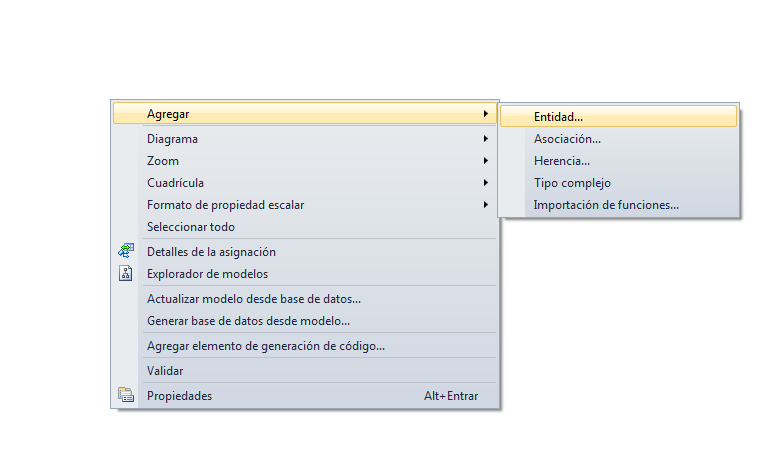Image resolution: width=758 pixels, height=453 pixels.
Task: Click the Propiedades icon
Action: [x=126, y=395]
